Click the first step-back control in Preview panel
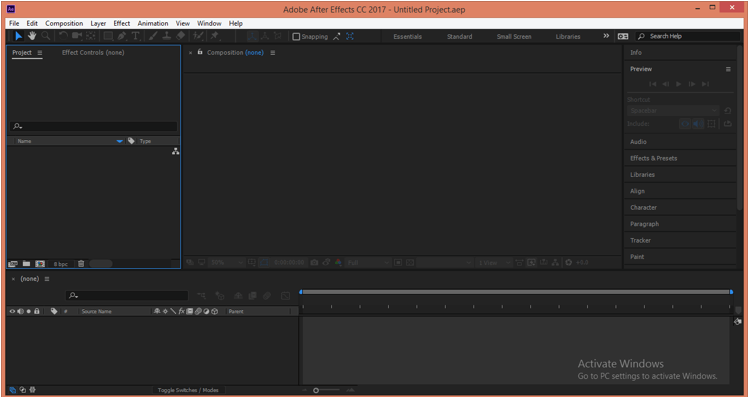751x401 pixels. click(x=652, y=84)
